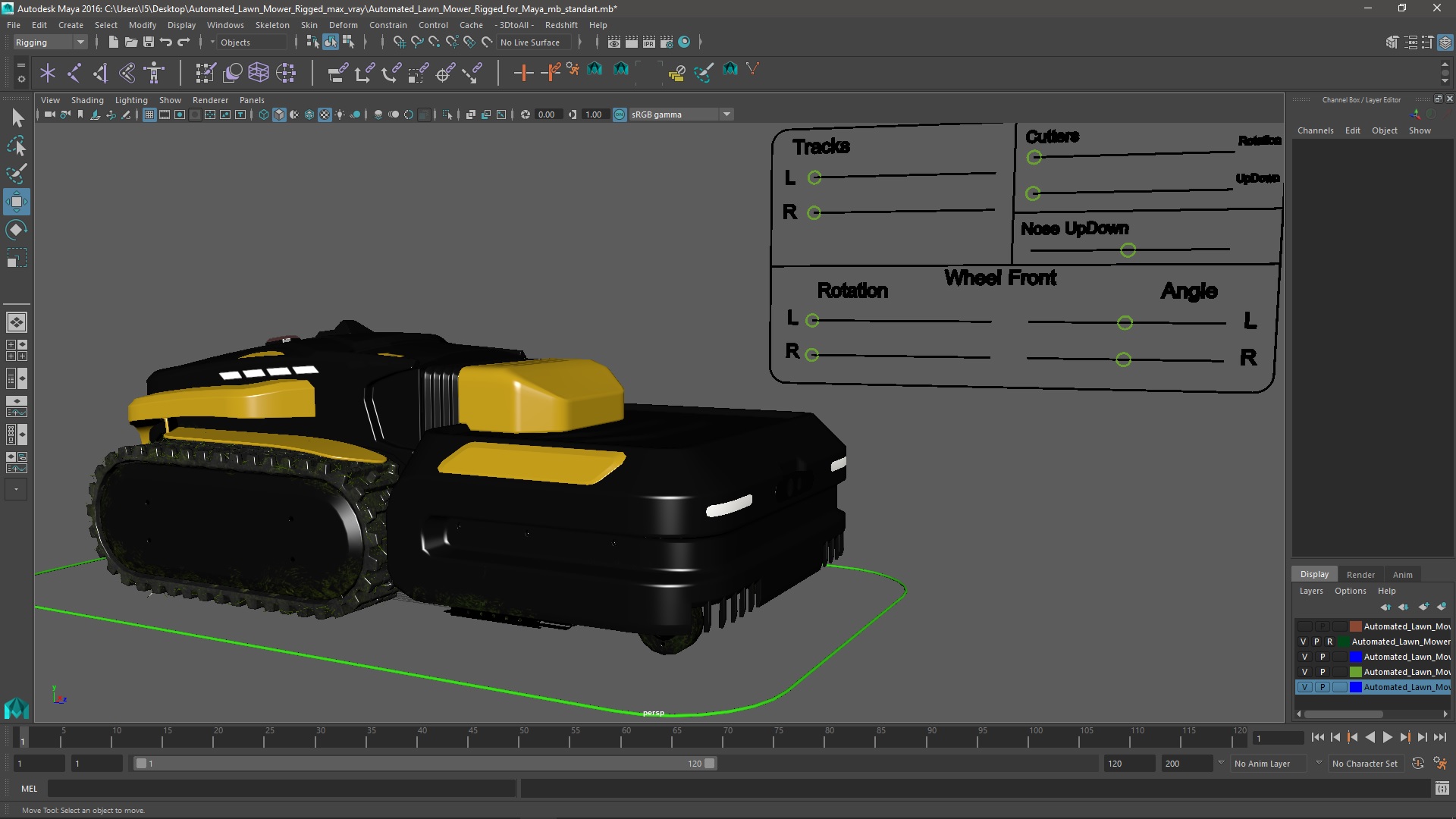Toggle the R reference box on second layer
Screen dimensions: 1456x819
(1329, 642)
